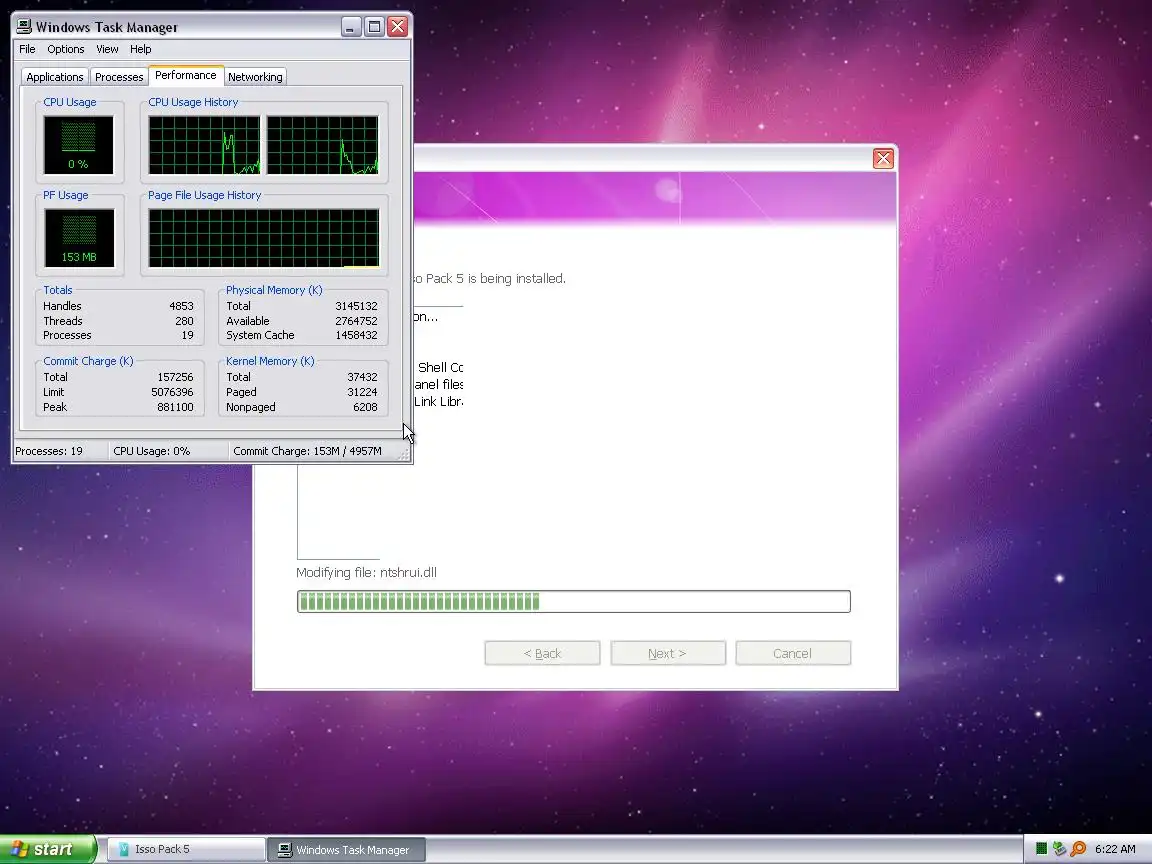Select Kernel Memory Paged 31224
The width and height of the screenshot is (1152, 864).
(362, 392)
